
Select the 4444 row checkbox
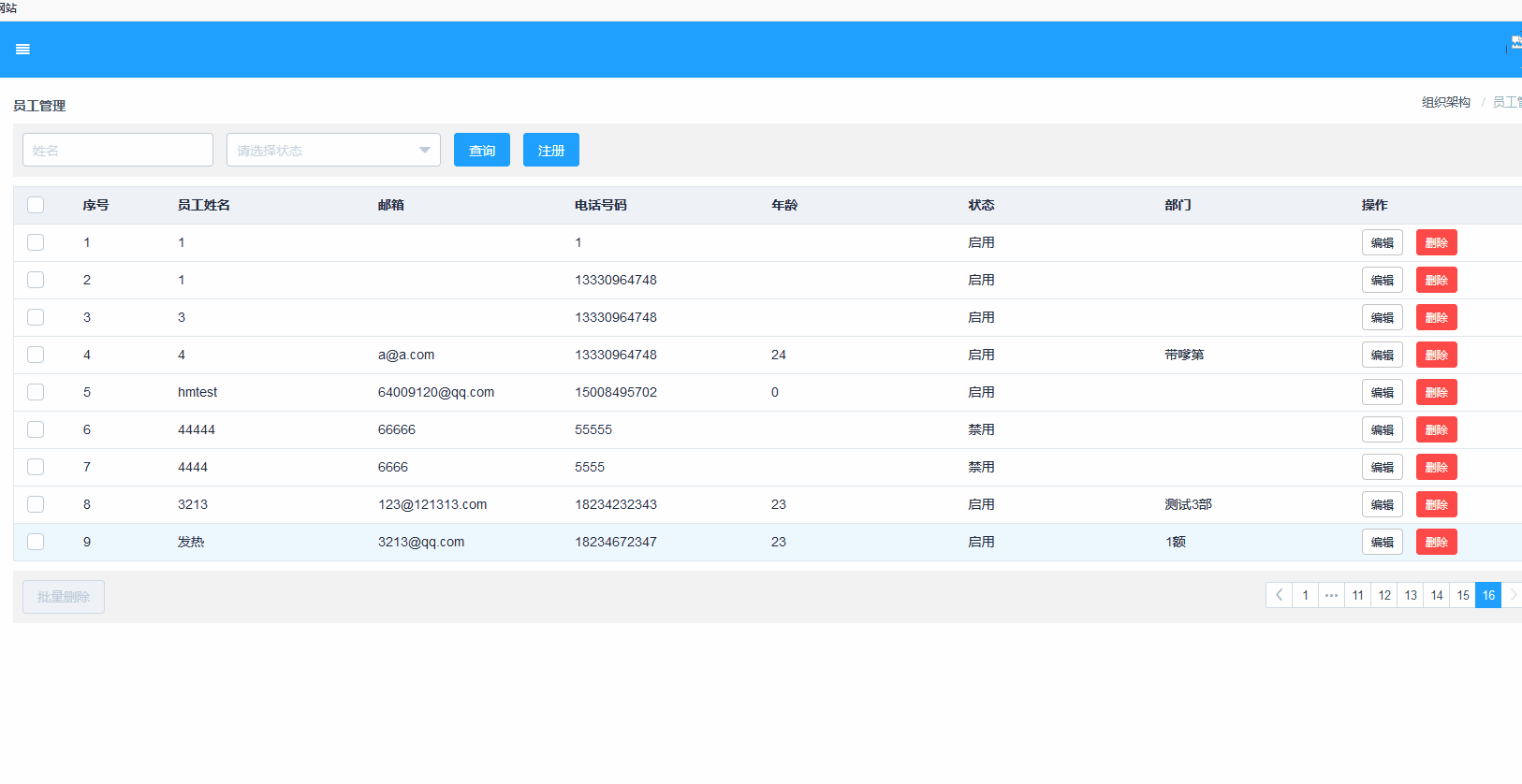[x=36, y=467]
